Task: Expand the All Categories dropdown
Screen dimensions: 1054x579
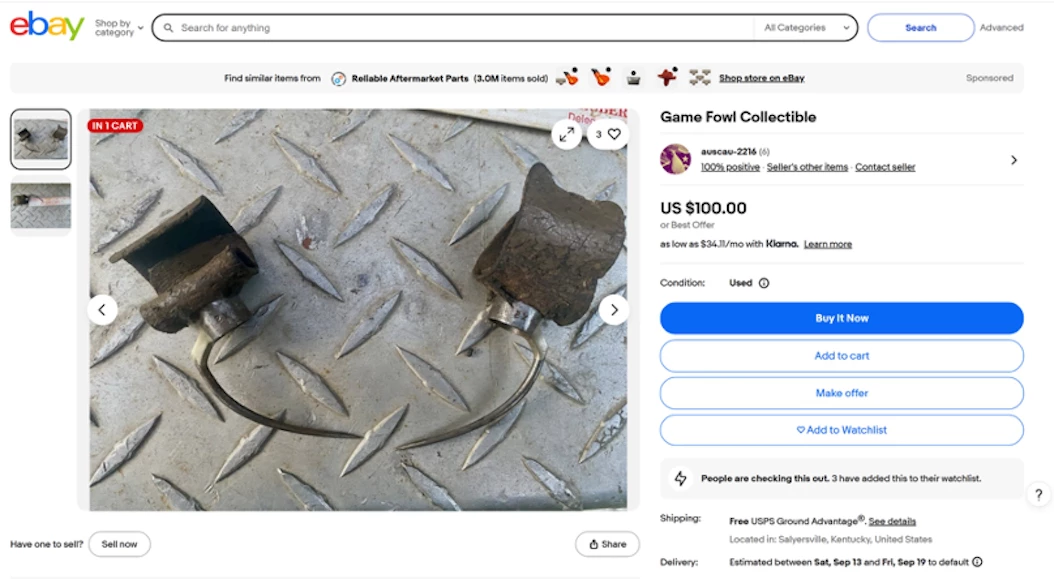Action: click(807, 28)
